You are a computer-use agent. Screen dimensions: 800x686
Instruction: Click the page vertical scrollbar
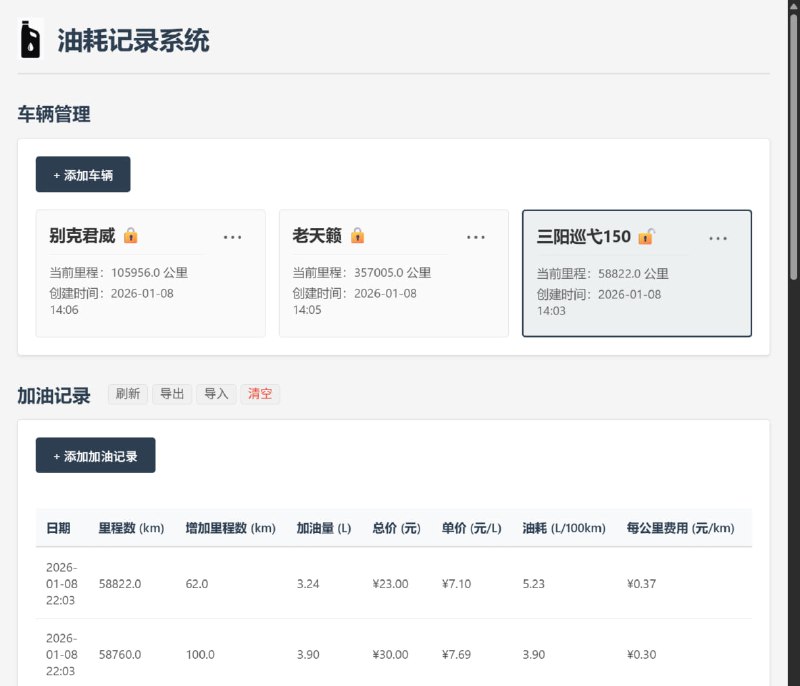[x=794, y=140]
